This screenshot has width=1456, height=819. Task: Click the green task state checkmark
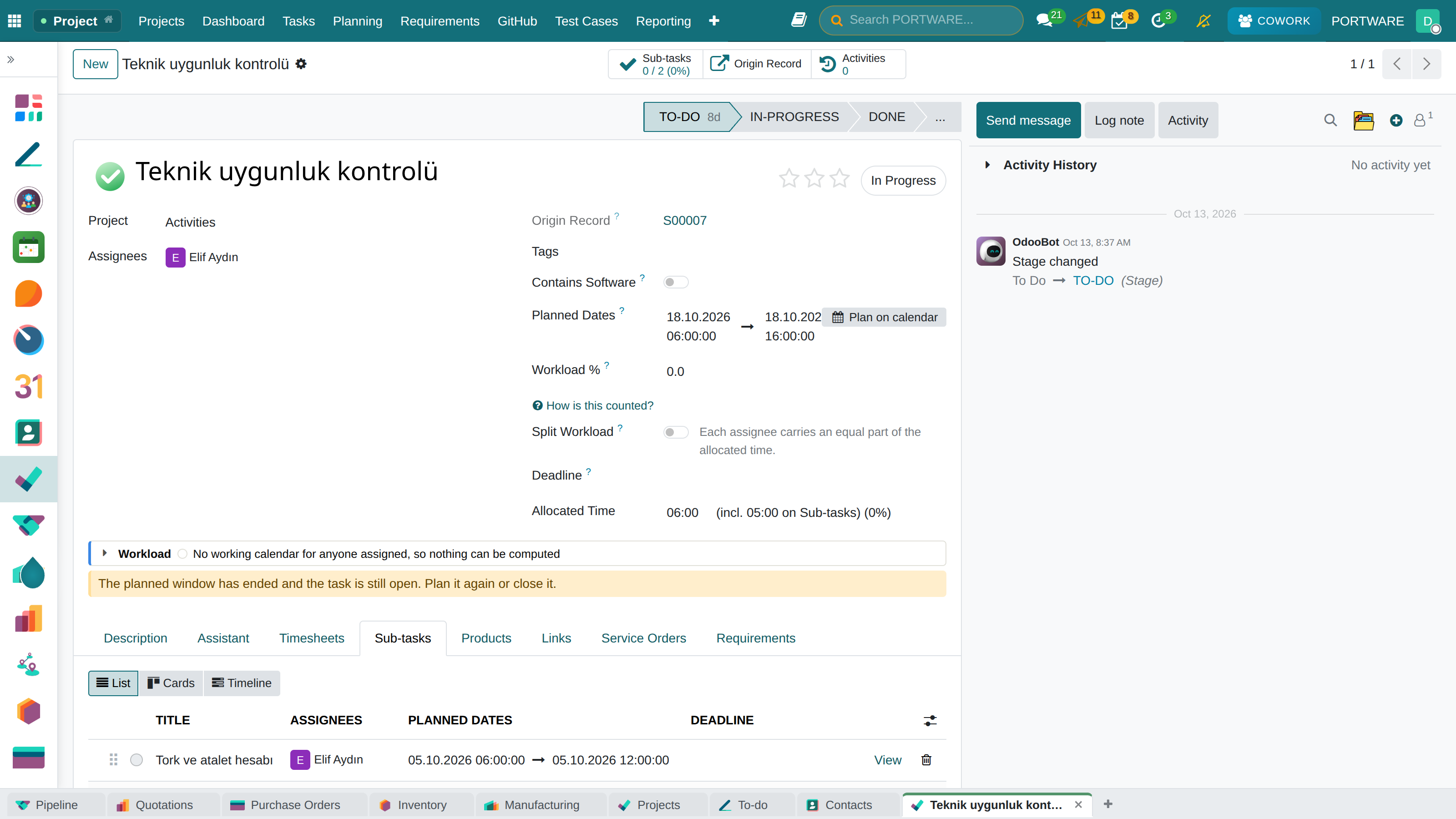click(110, 177)
